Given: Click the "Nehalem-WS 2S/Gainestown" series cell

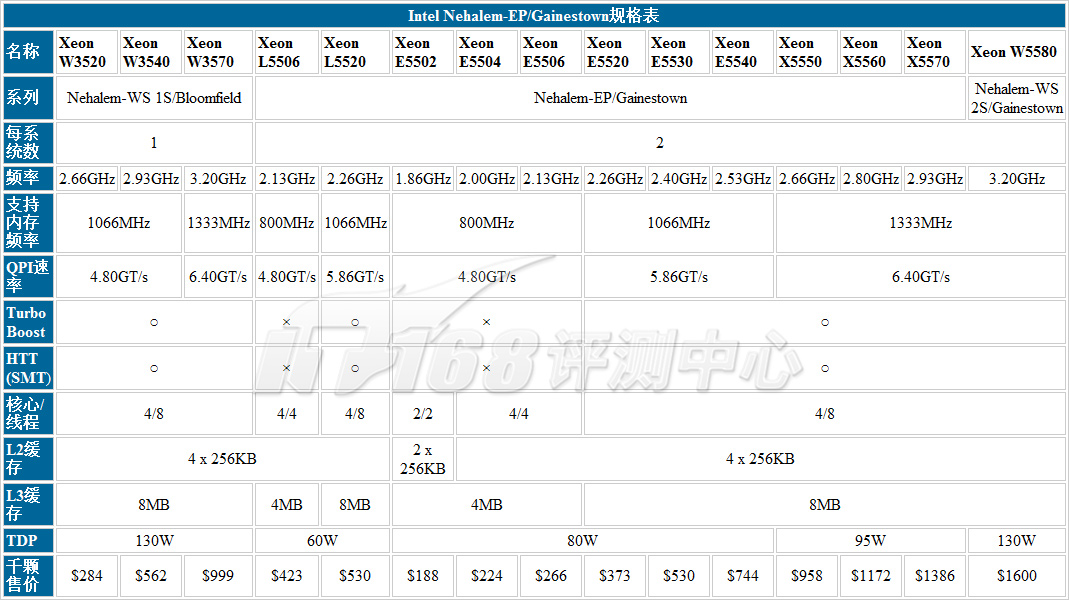Looking at the screenshot, I should (x=1017, y=98).
